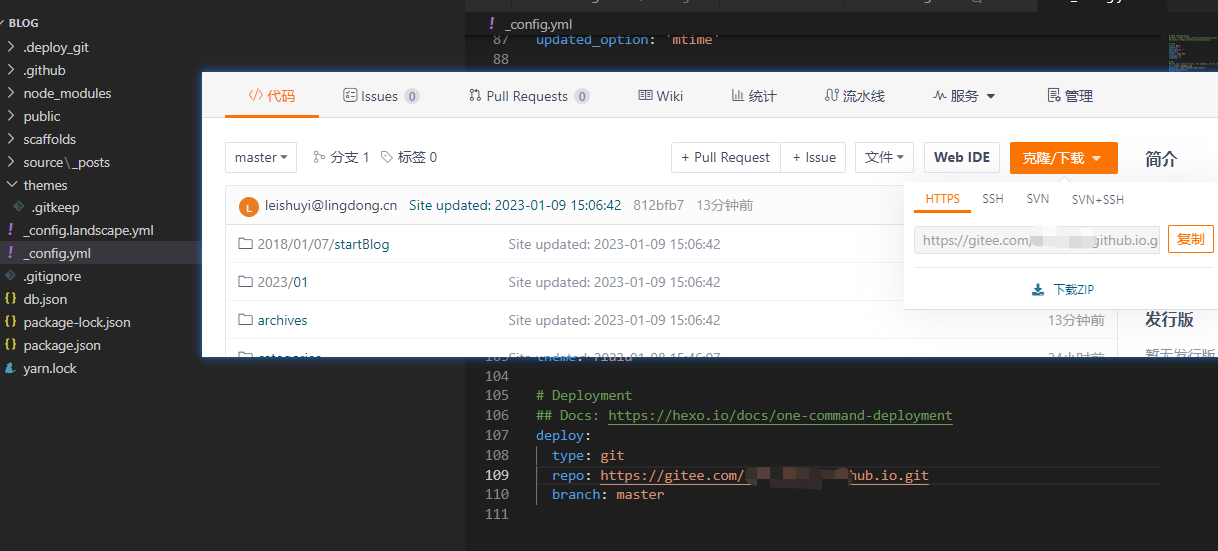Image resolution: width=1218 pixels, height=551 pixels.
Task: Open commit hash 812bfb7
Action: (x=659, y=205)
